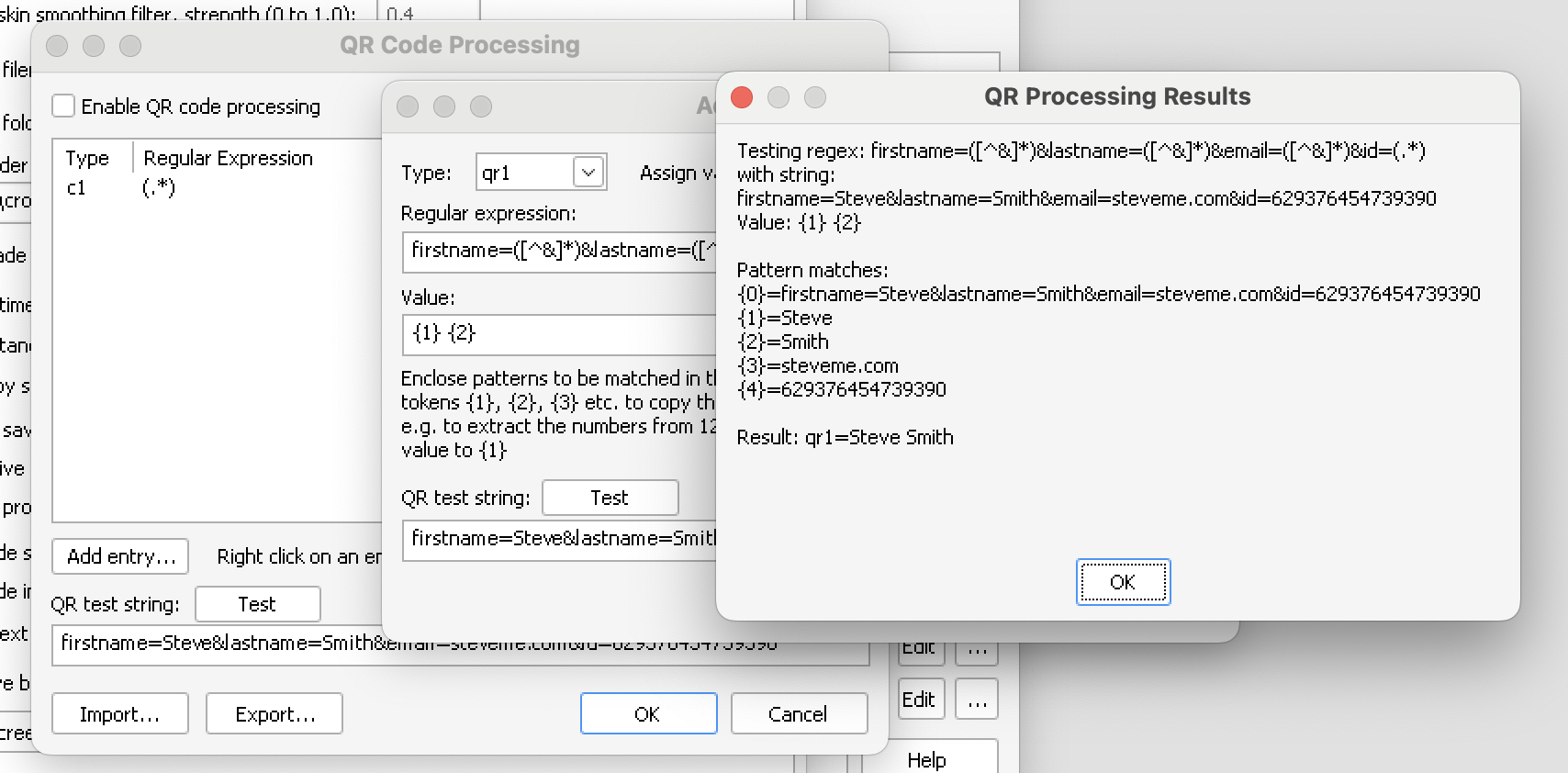Screen dimensions: 1568x773
Task: Click QR test string field in entry dialog
Action: tap(558, 540)
